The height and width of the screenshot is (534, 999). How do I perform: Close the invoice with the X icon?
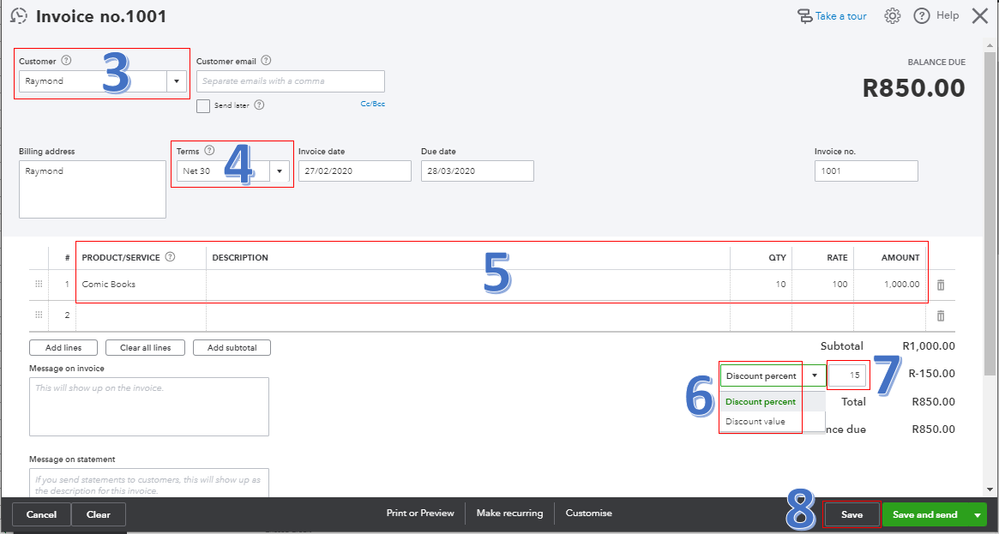click(980, 16)
